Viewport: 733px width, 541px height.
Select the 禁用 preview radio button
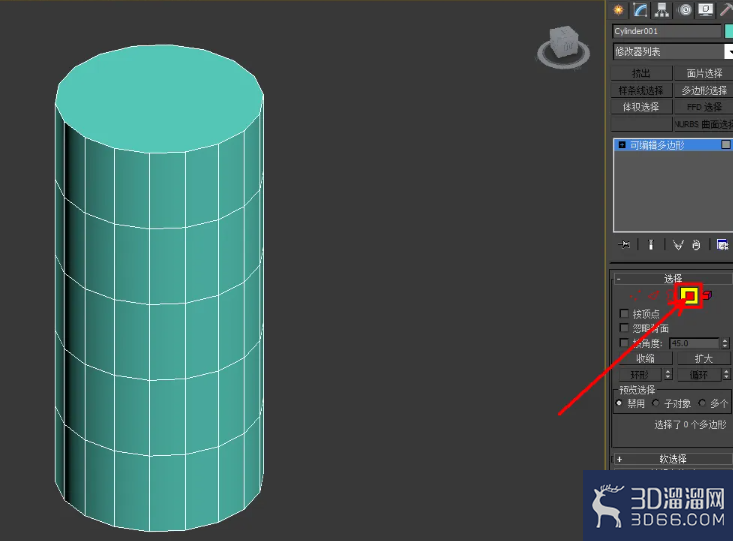tap(619, 403)
